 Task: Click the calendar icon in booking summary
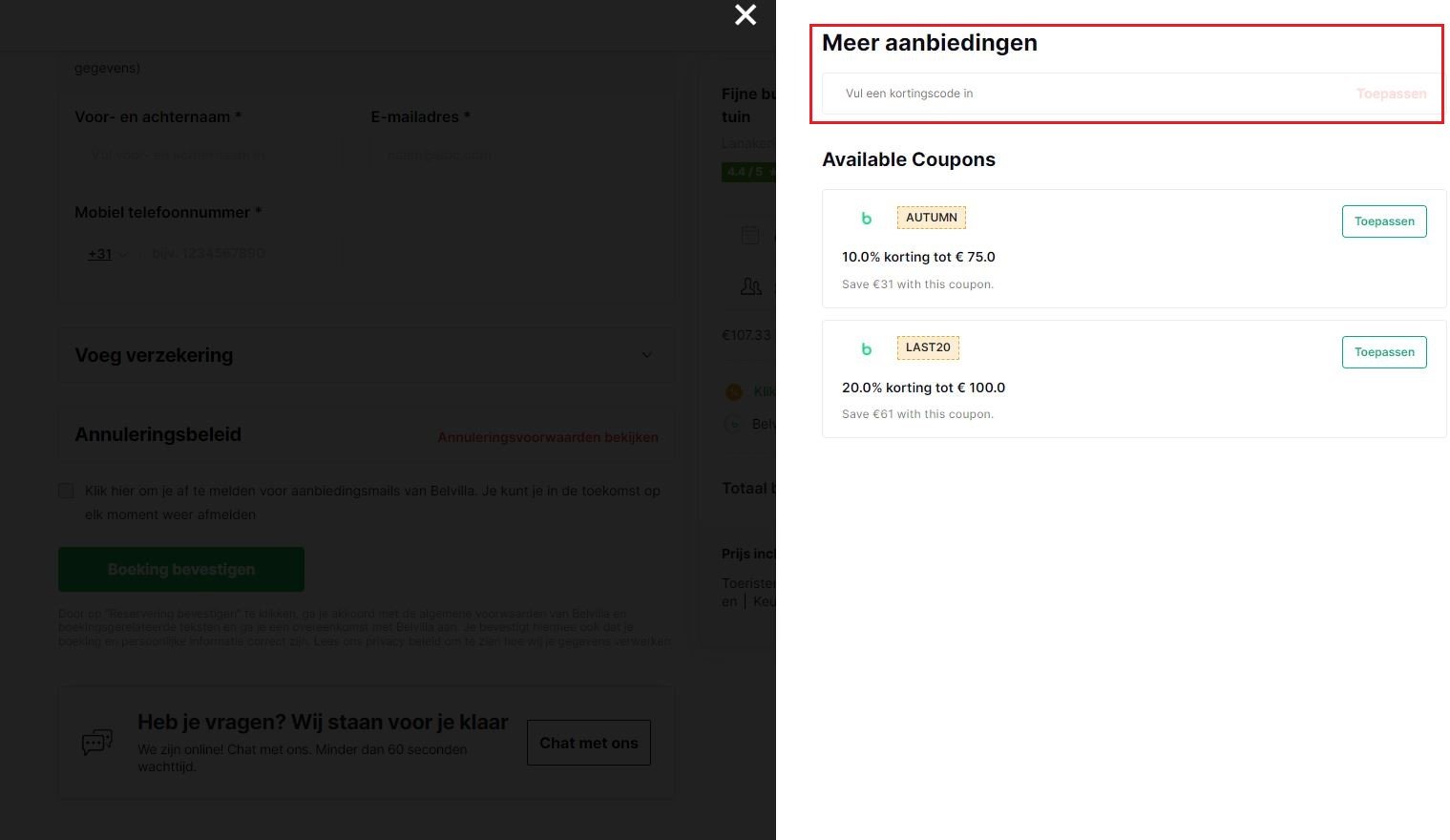click(751, 235)
